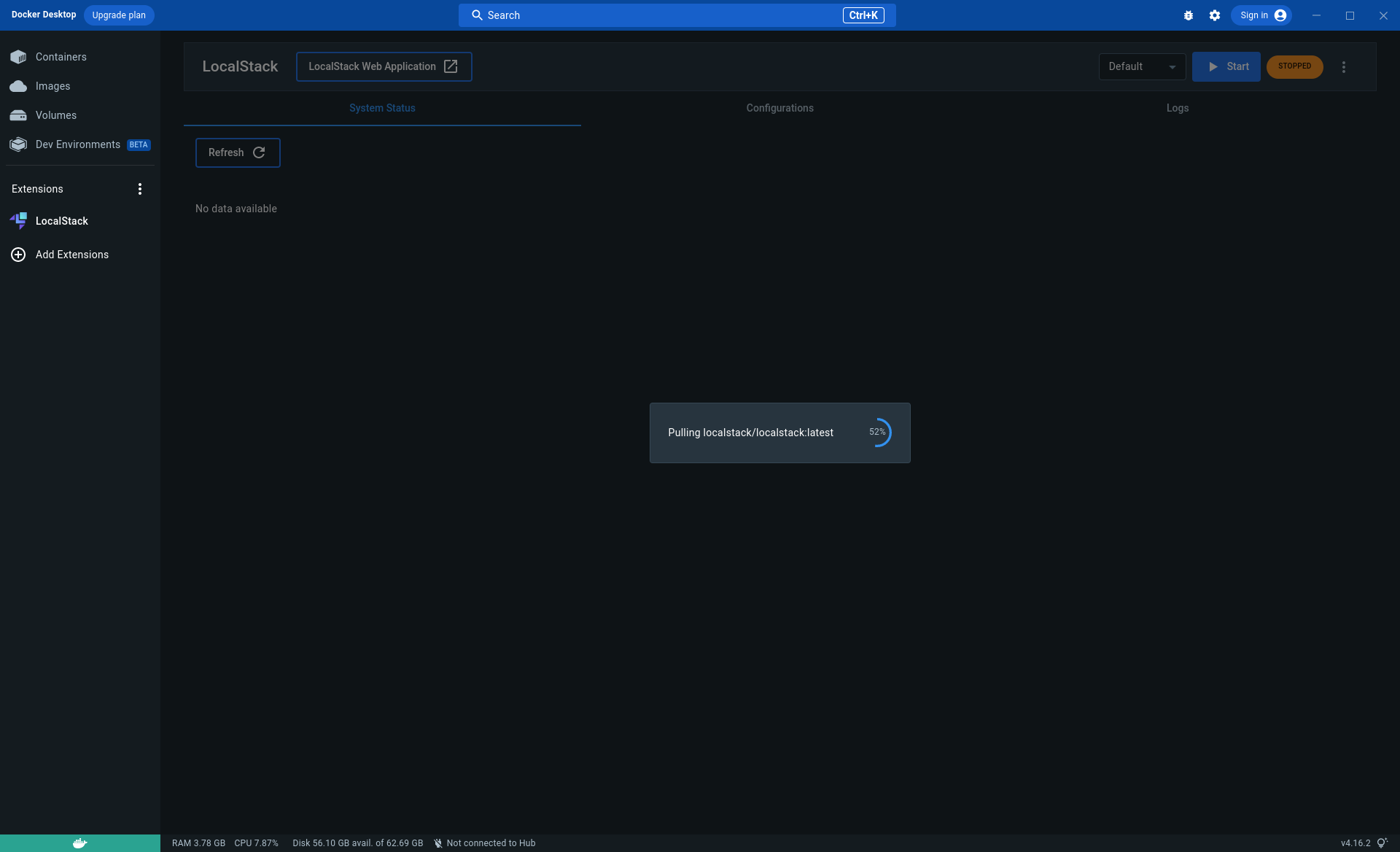
Task: Open settings gear in title bar
Action: tap(1215, 15)
